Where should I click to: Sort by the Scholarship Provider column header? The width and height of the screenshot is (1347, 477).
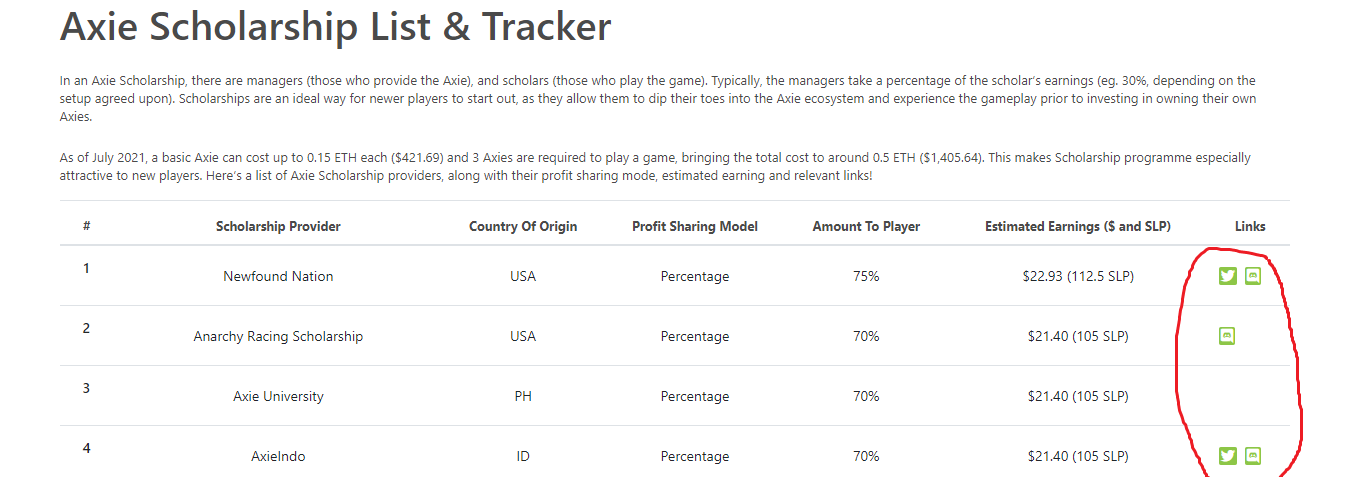pos(278,226)
